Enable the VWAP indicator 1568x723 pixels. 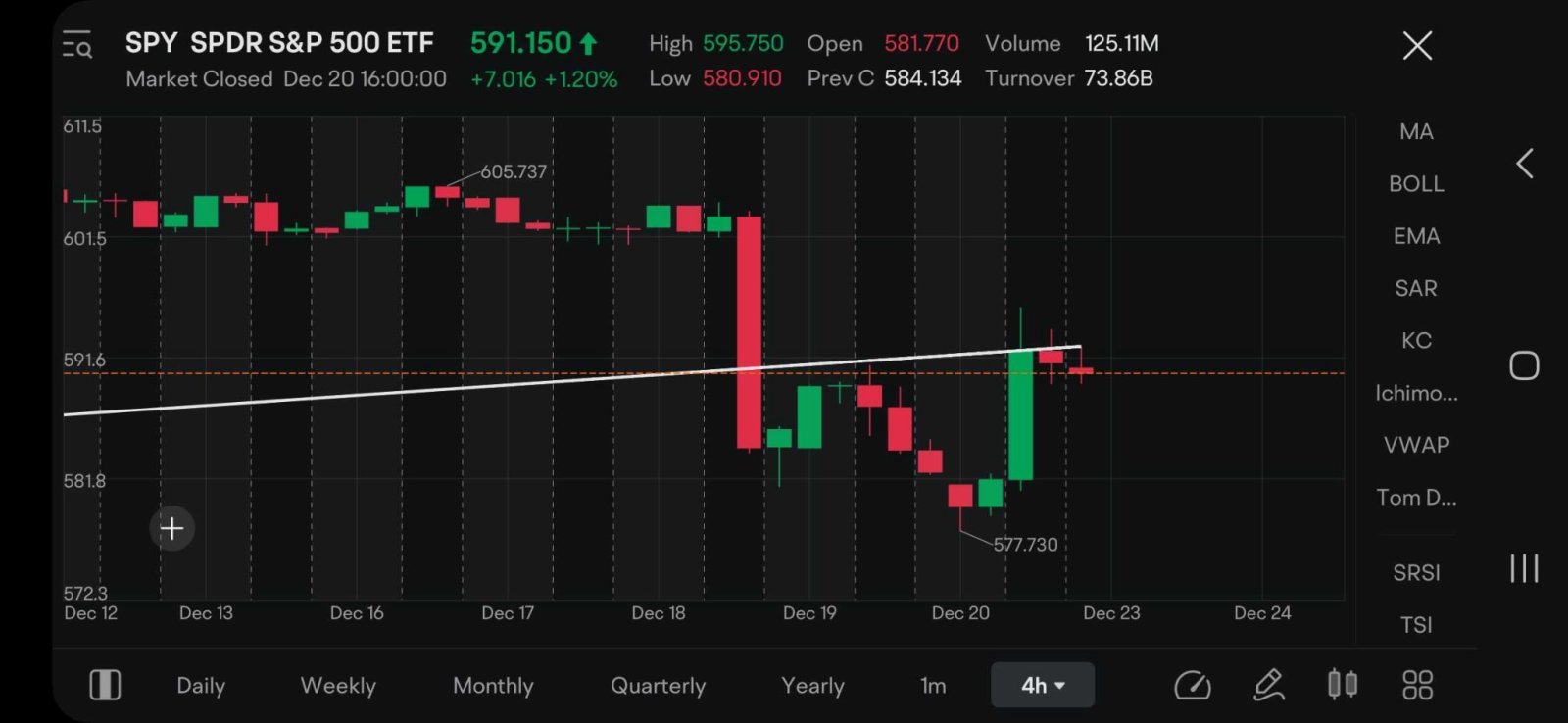coord(1416,445)
